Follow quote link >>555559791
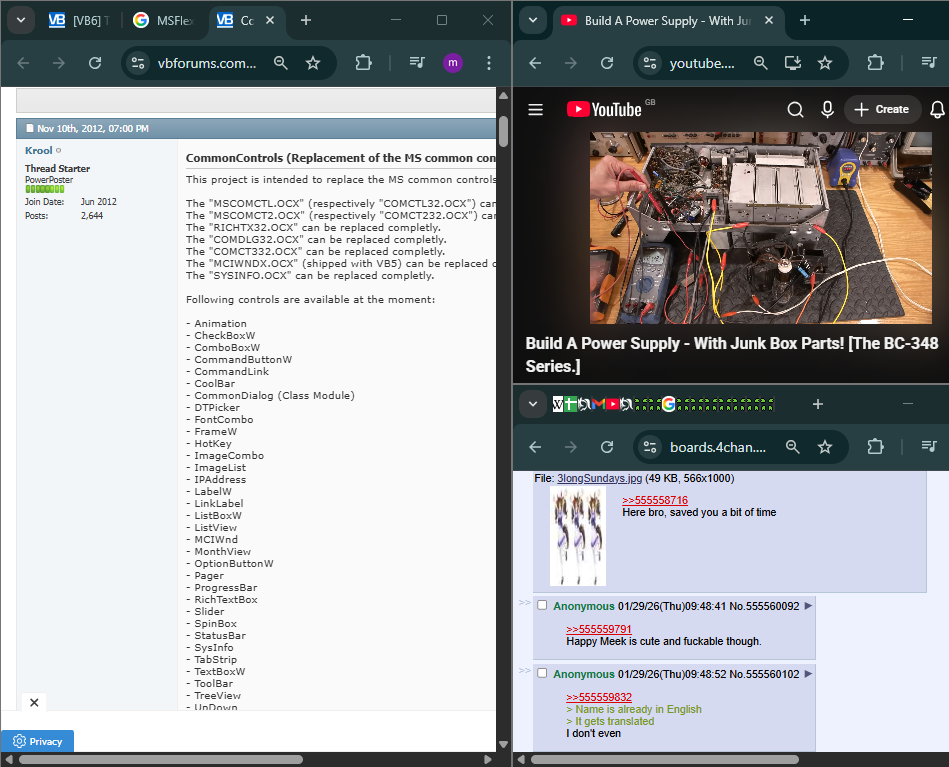 [599, 629]
